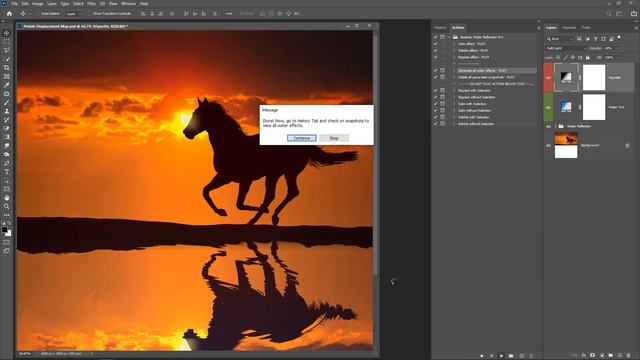Viewport: 640px width, 360px height.
Task: Select the Crop tool
Action: coord(7,68)
